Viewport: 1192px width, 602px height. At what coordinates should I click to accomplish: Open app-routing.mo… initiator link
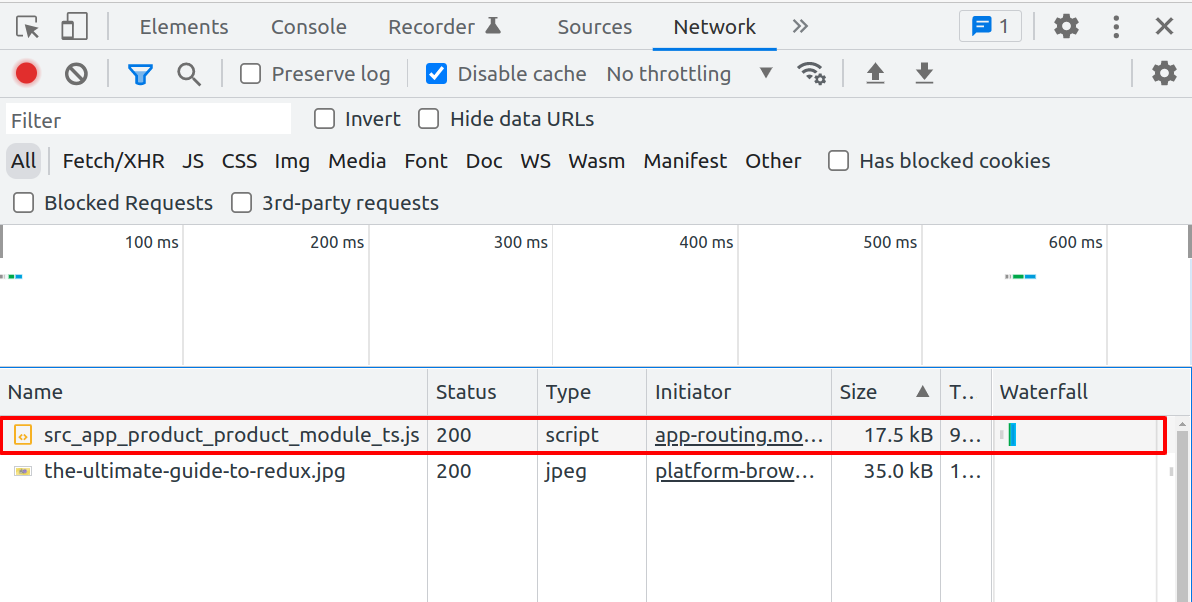[739, 435]
